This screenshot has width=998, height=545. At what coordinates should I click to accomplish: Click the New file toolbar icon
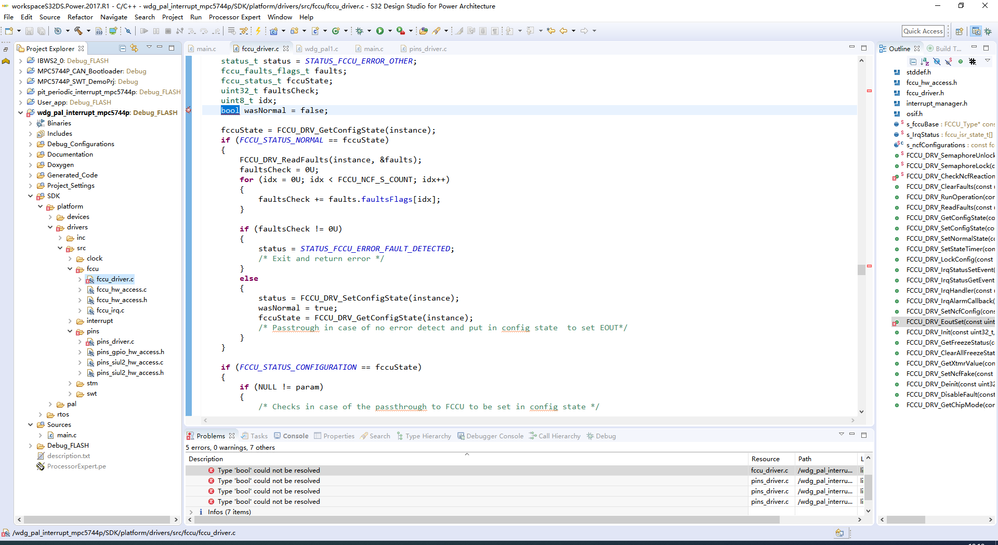[9, 31]
